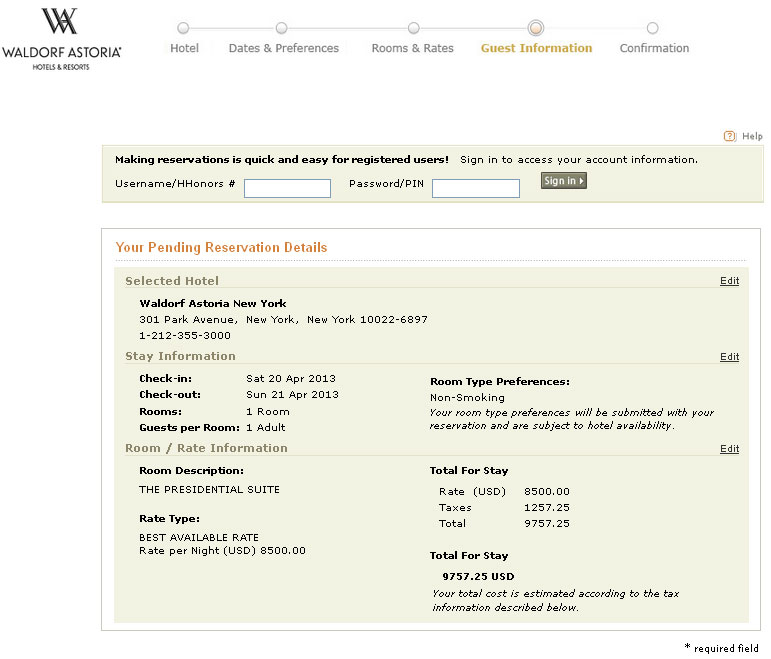The width and height of the screenshot is (771, 659).
Task: Click the check-out date Sun 21 Apr 2013
Action: (x=292, y=395)
